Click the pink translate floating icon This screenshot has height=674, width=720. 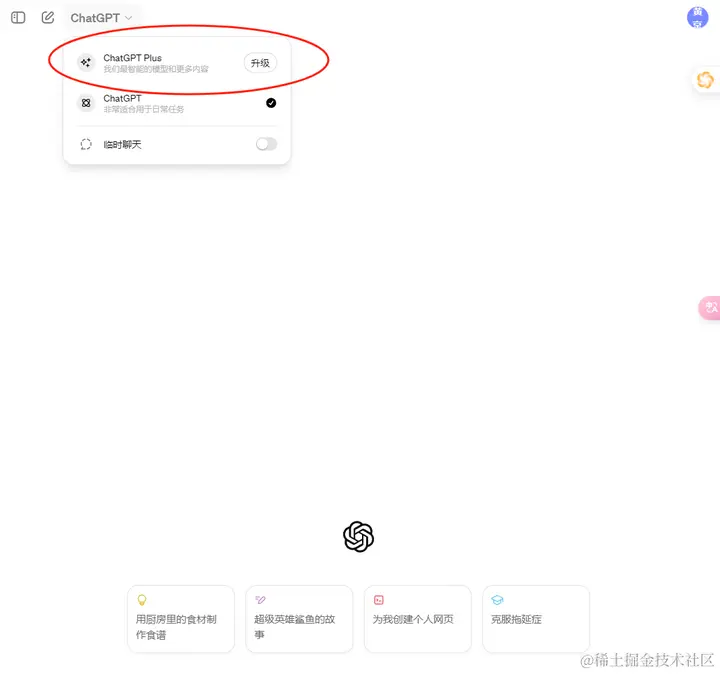(x=710, y=307)
